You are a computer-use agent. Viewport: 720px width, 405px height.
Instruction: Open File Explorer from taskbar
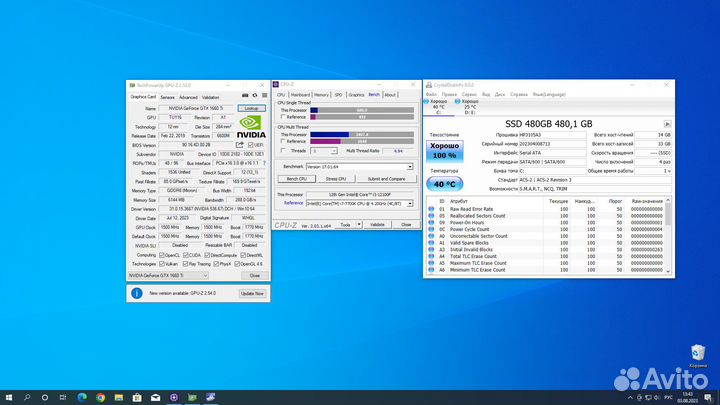point(118,397)
